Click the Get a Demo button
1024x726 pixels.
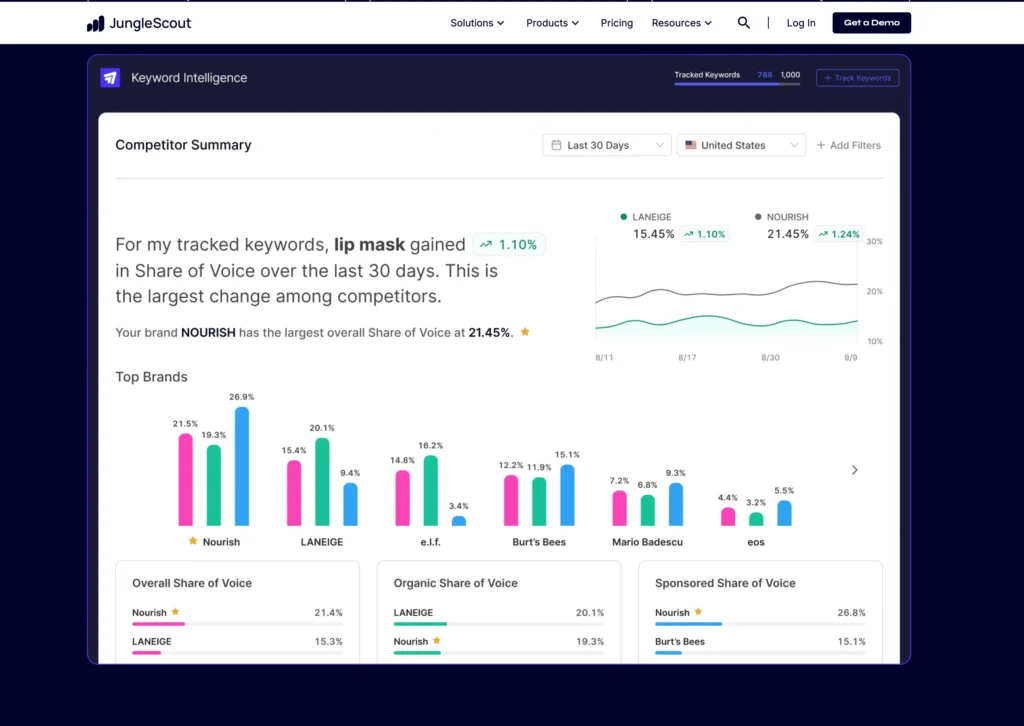871,23
